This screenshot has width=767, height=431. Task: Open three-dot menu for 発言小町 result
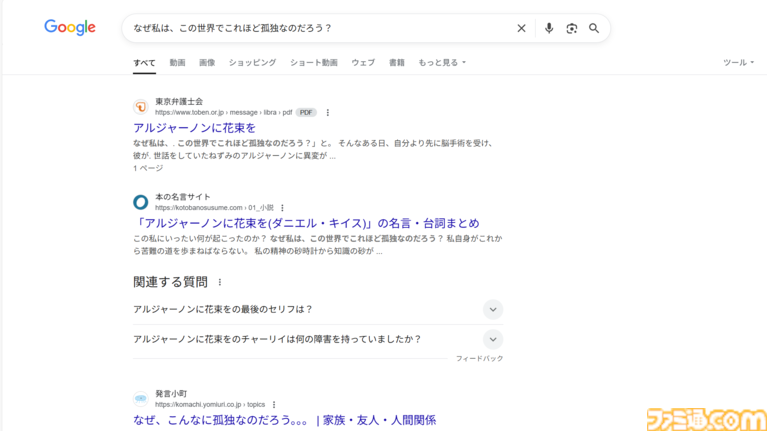[x=274, y=405]
